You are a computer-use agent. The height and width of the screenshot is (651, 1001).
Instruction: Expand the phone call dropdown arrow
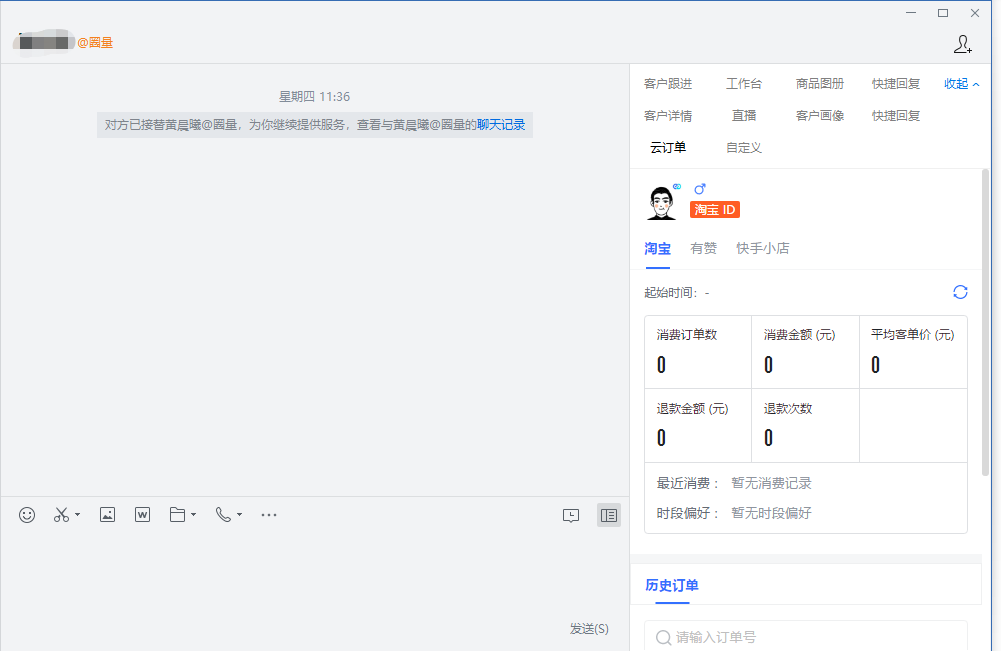(x=240, y=516)
